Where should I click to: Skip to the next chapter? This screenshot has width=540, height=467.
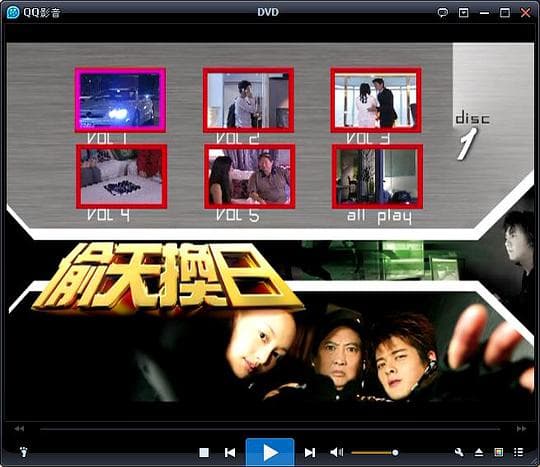310,453
